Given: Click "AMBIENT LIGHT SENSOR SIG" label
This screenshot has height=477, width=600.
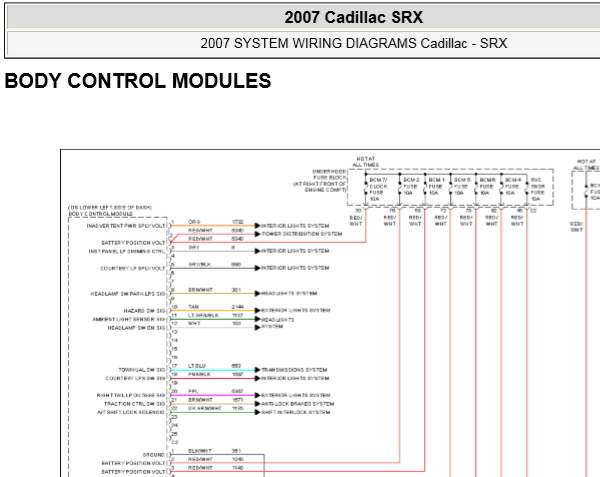Looking at the screenshot, I should click(x=129, y=319).
